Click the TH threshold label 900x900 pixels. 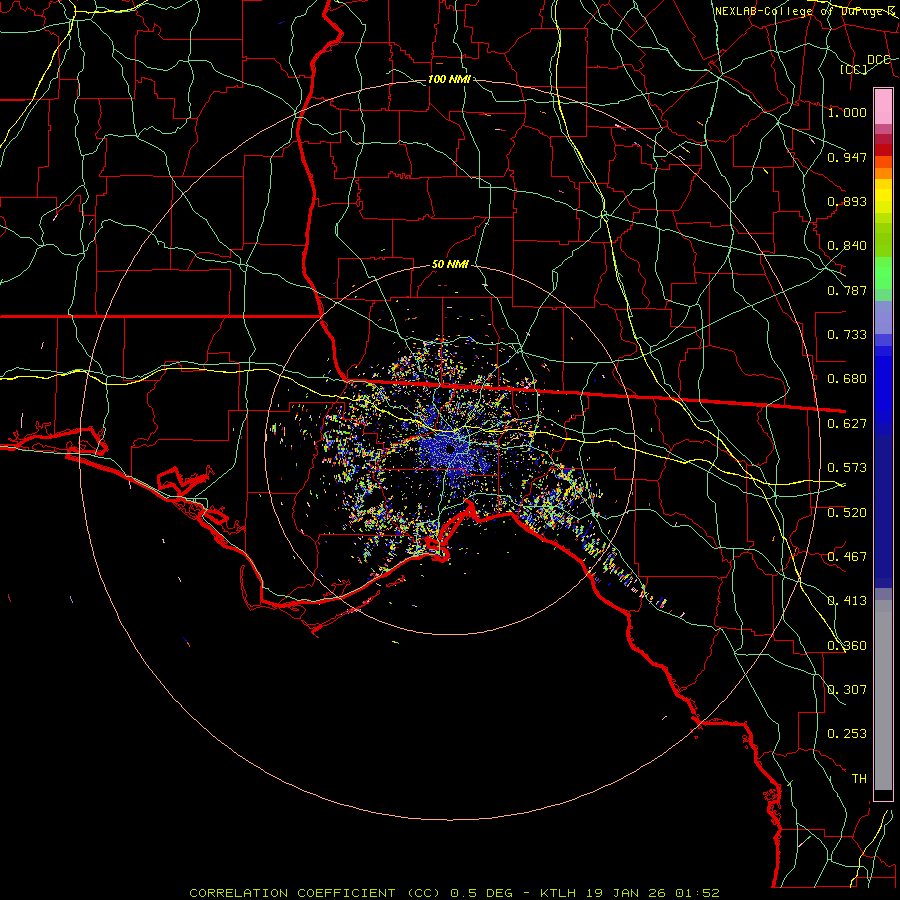click(x=859, y=779)
